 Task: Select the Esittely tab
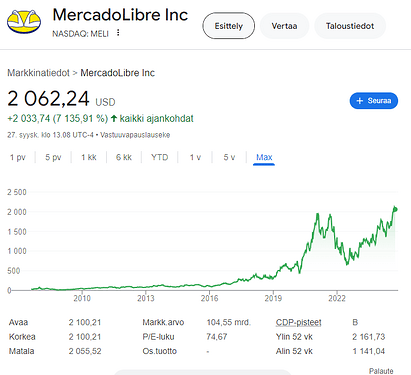229,26
